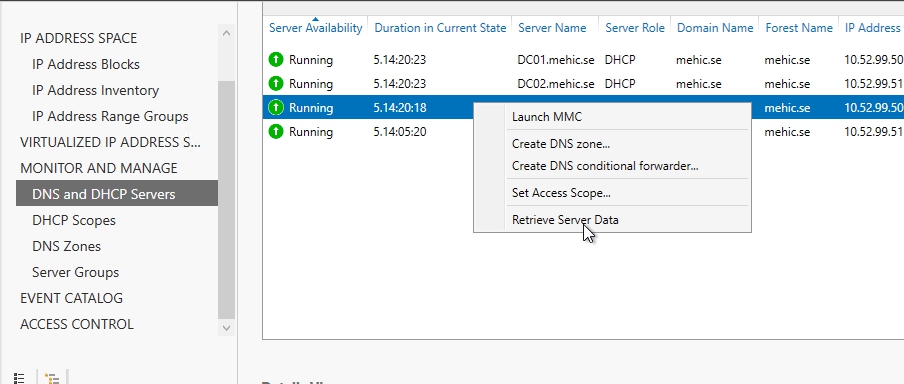Viewport: 904px width, 384px height.
Task: Click 10.52.99.51 address in DC02 row
Action: point(873,84)
